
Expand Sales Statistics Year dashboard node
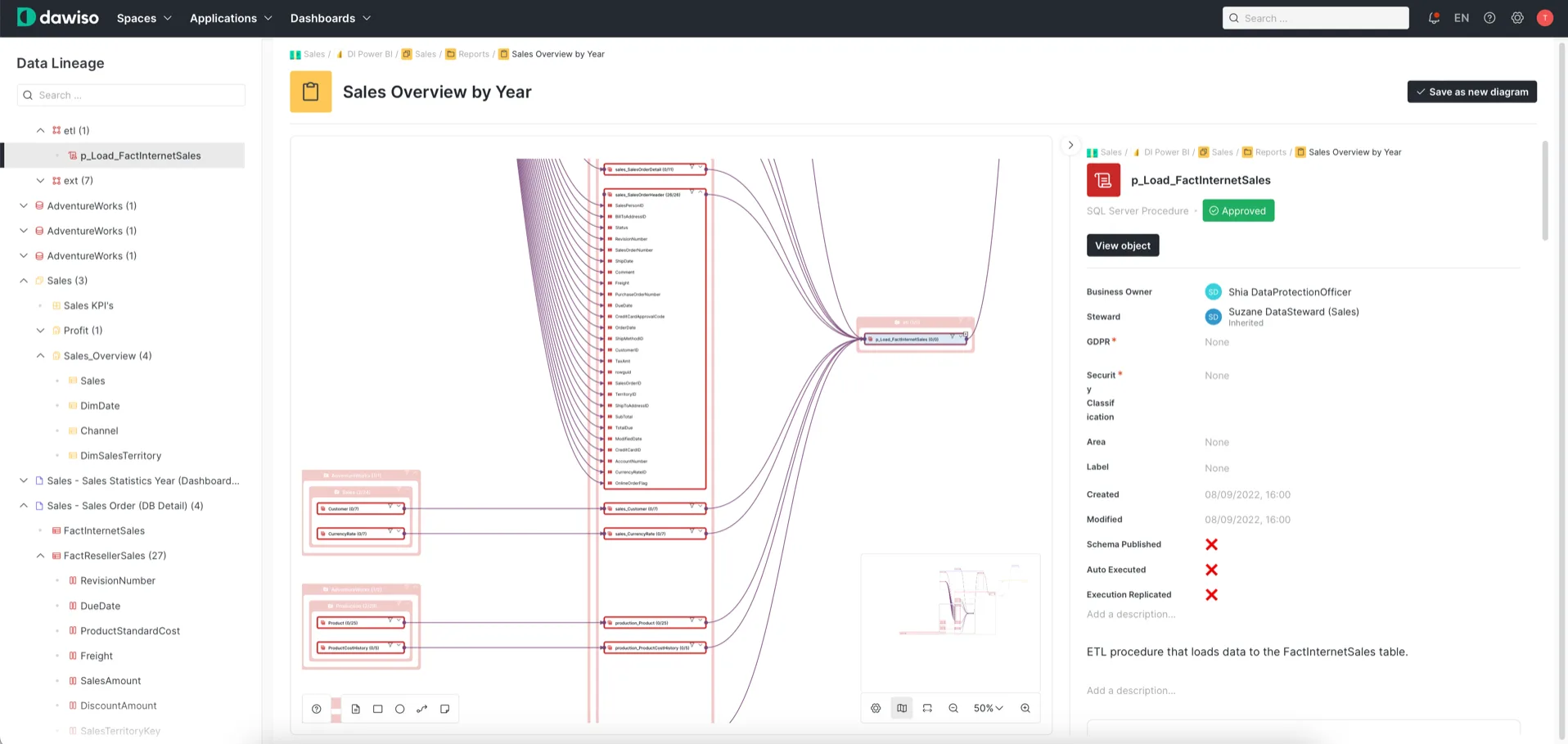tap(24, 480)
